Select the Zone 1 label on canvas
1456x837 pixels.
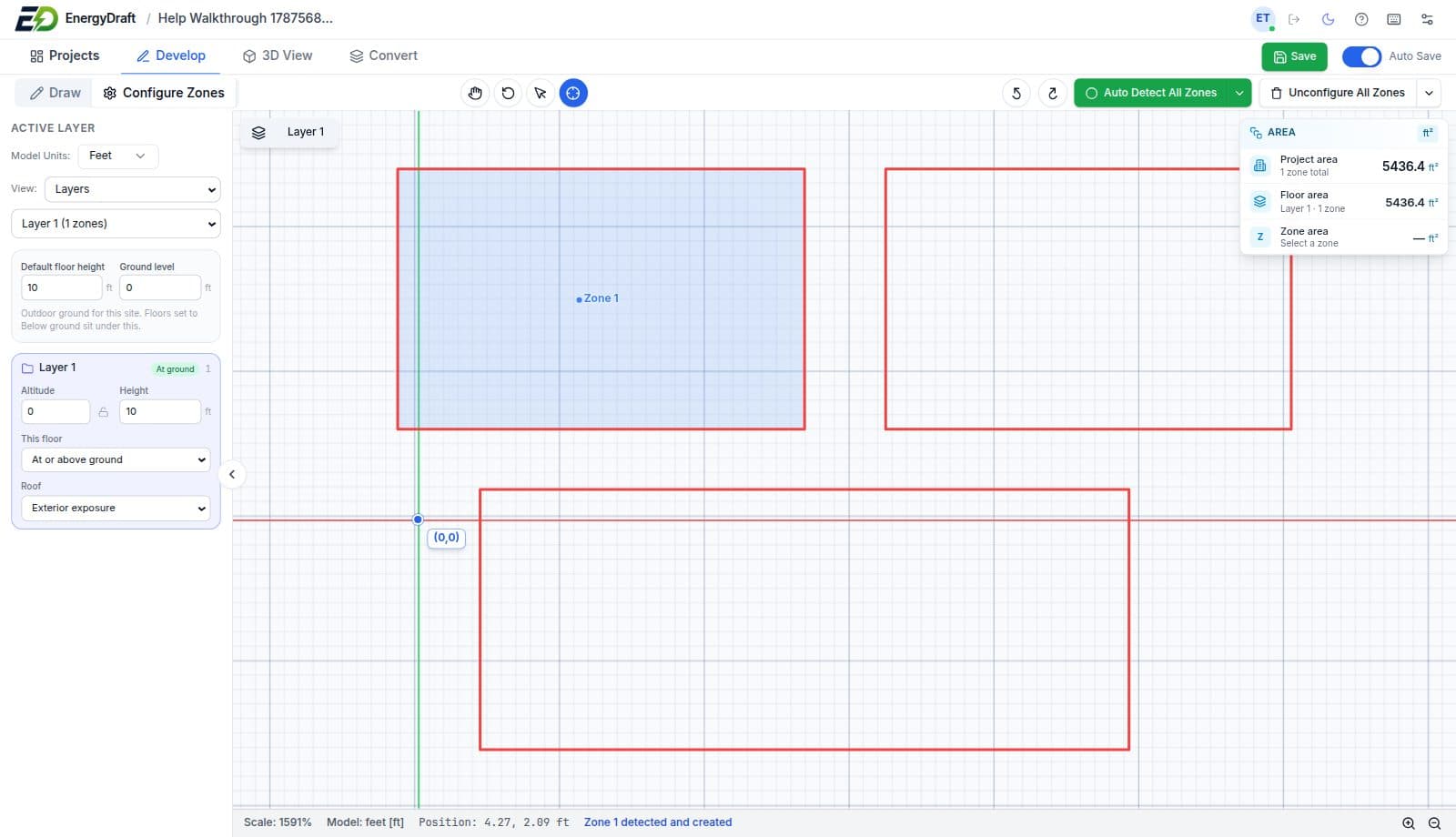601,298
